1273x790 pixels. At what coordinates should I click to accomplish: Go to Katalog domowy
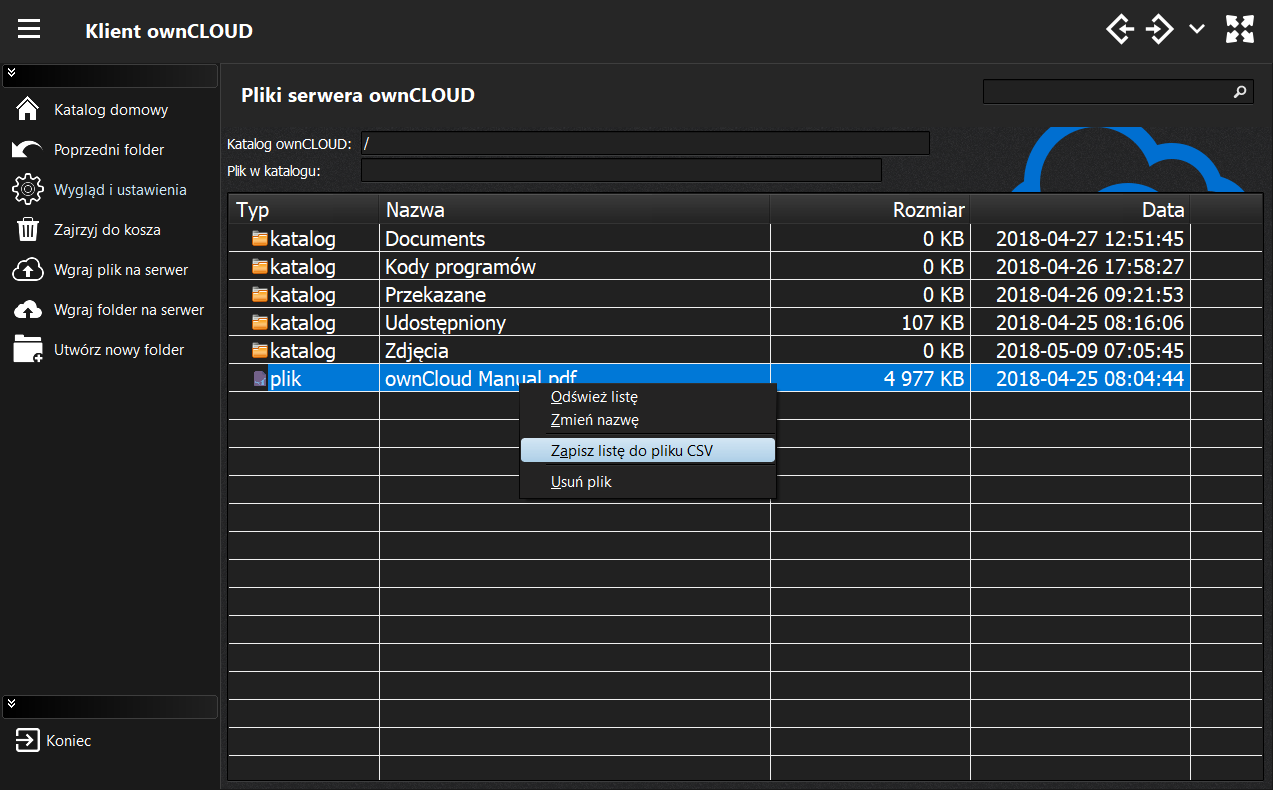pos(111,110)
